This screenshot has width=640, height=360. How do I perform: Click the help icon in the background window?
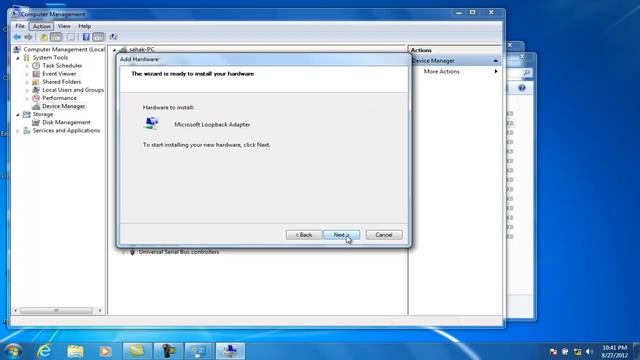522,88
